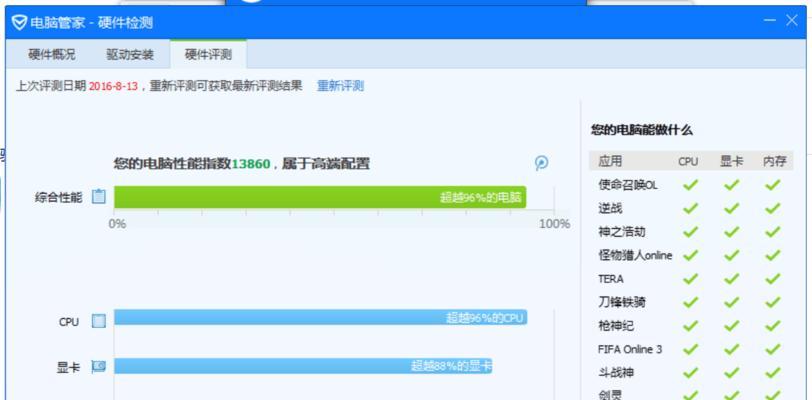
Task: Click the 显卡 checkmark for TERA
Action: (731, 279)
